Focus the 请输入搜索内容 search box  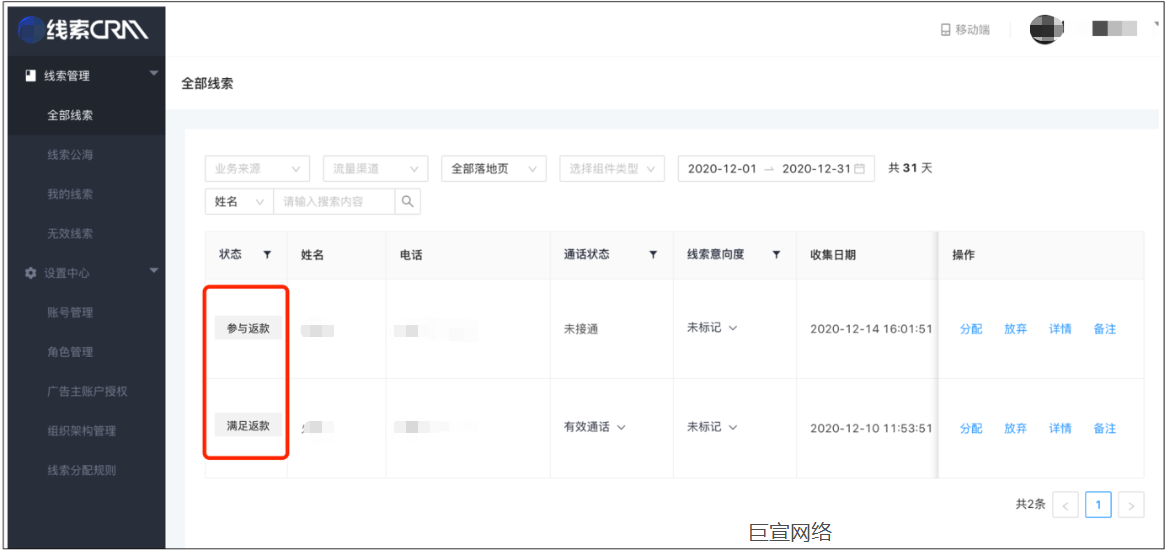click(334, 201)
